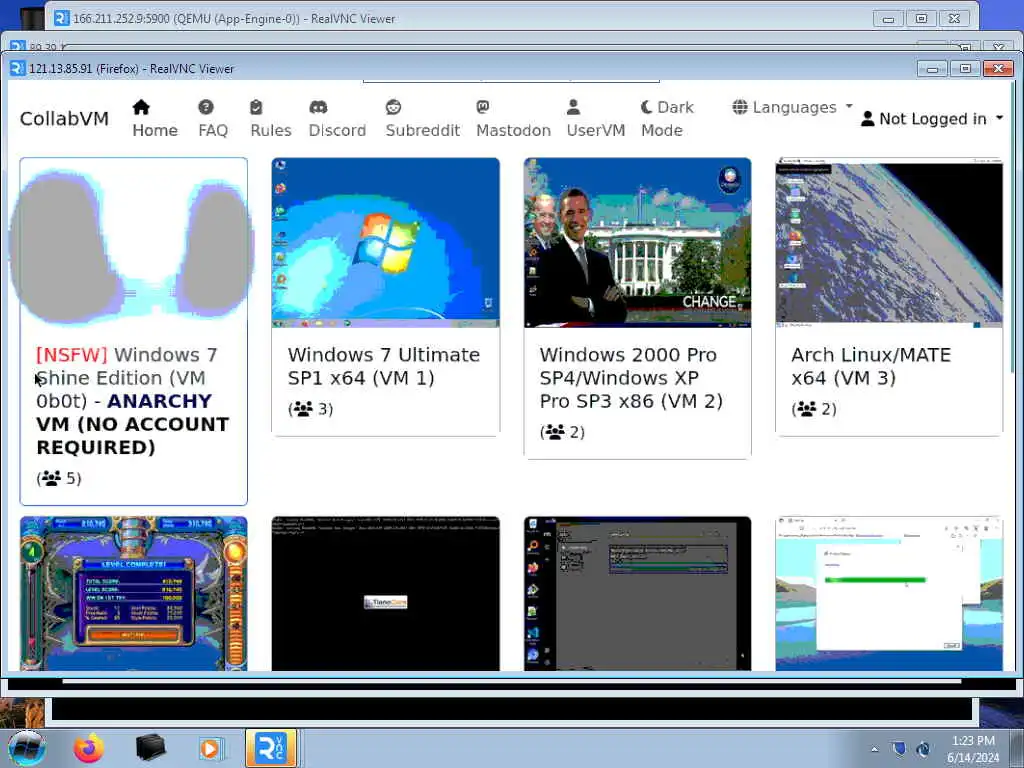Click the Mastodon logo icon
The width and height of the screenshot is (1024, 768).
pyautogui.click(x=483, y=106)
